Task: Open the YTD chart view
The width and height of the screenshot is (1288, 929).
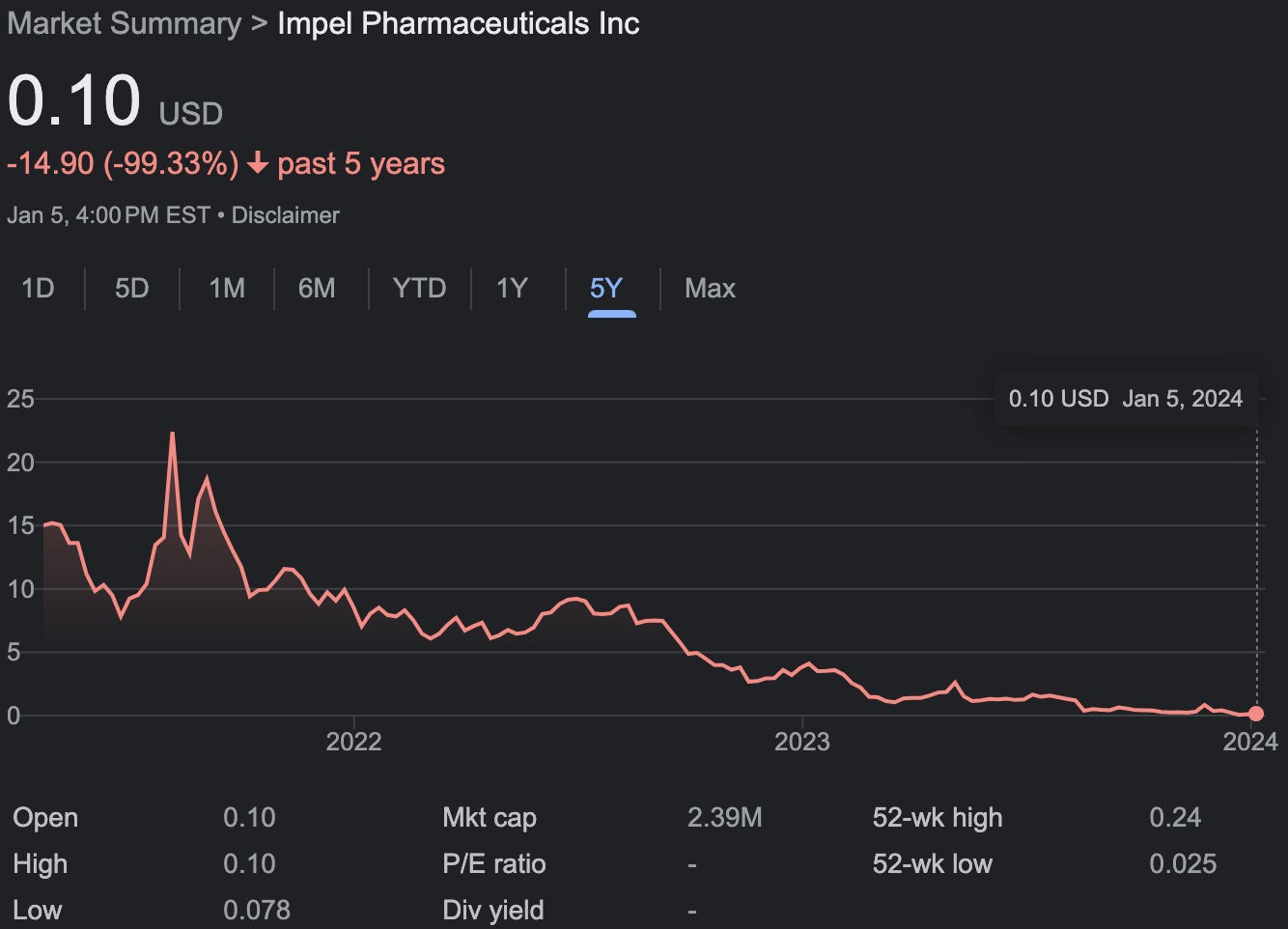Action: coord(419,288)
